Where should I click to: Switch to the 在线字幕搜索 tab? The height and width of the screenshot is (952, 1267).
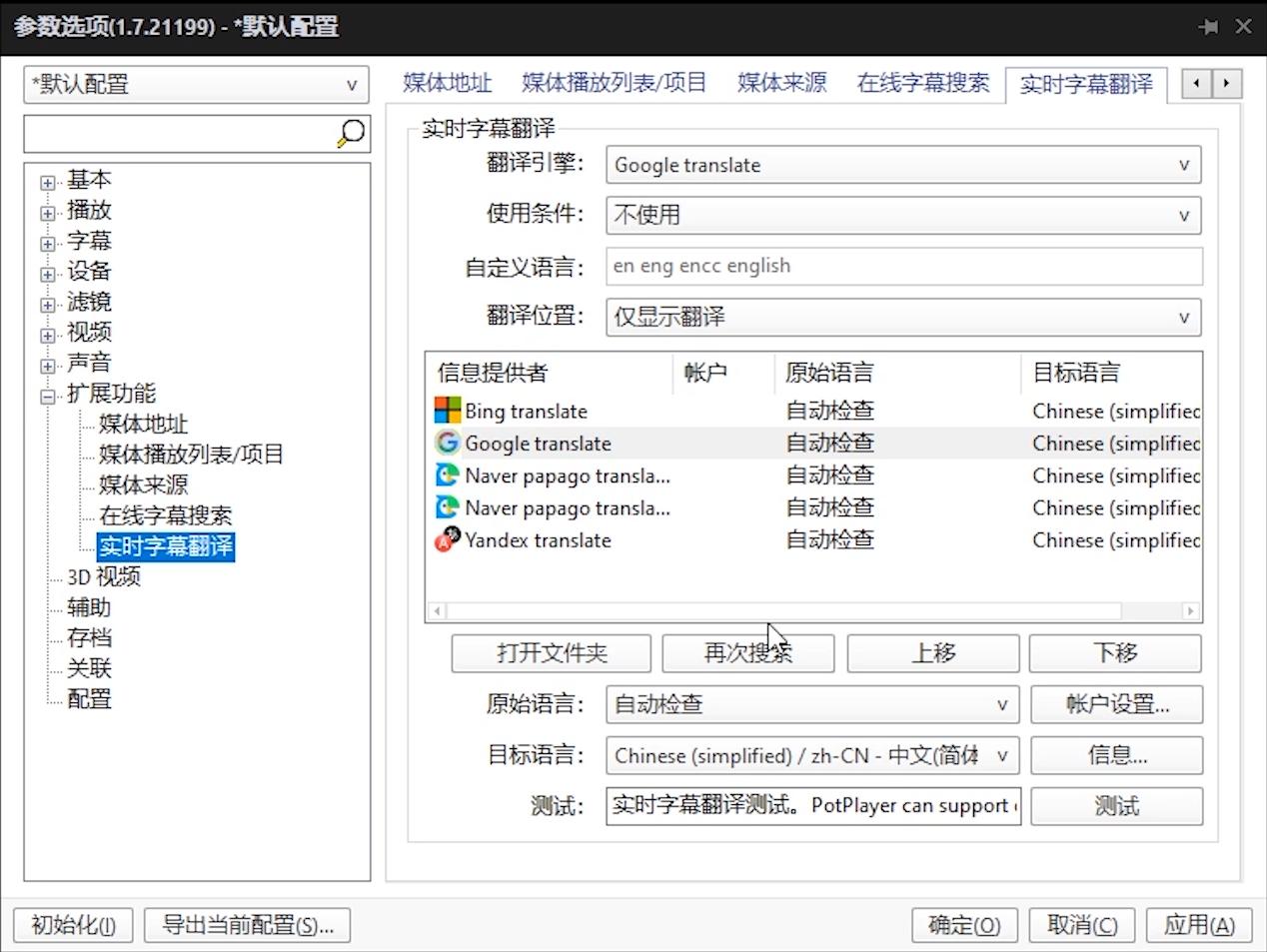coord(921,83)
